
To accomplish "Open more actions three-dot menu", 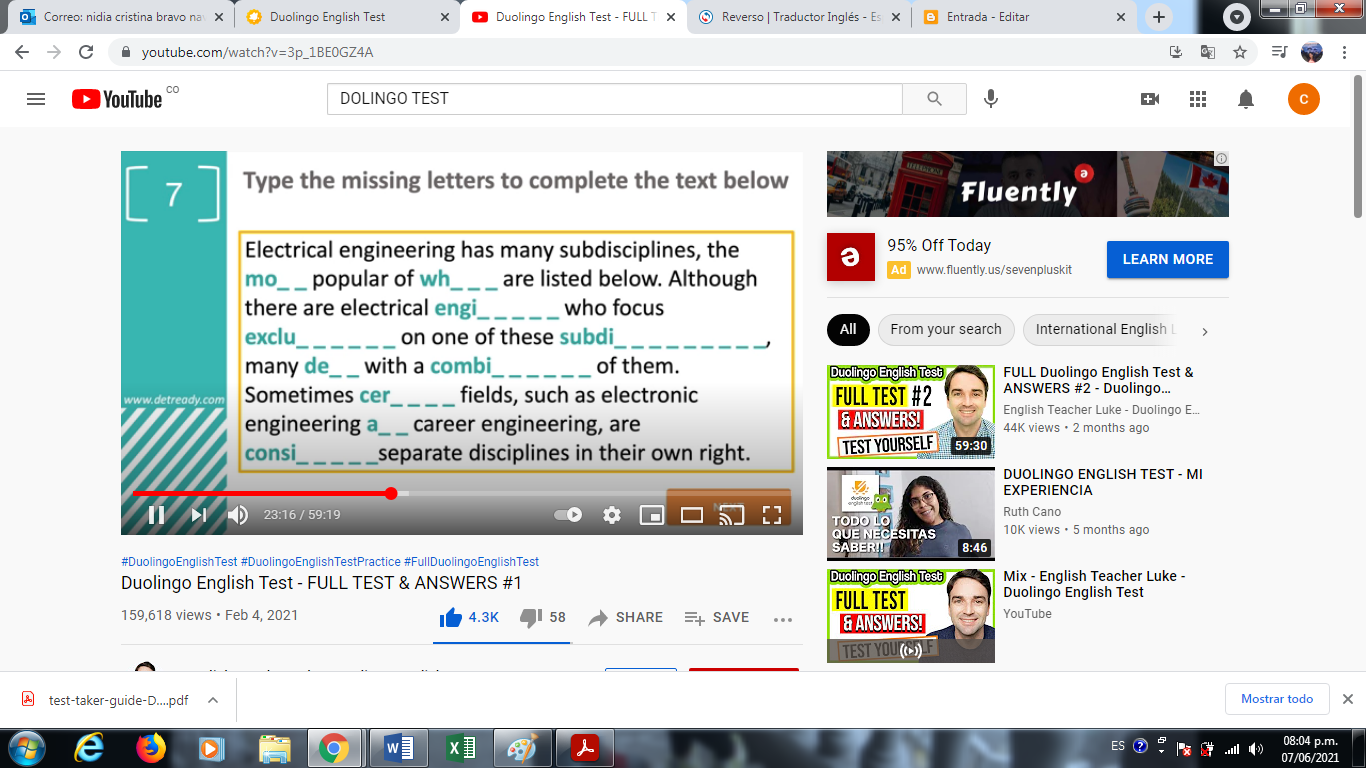I will (x=783, y=619).
